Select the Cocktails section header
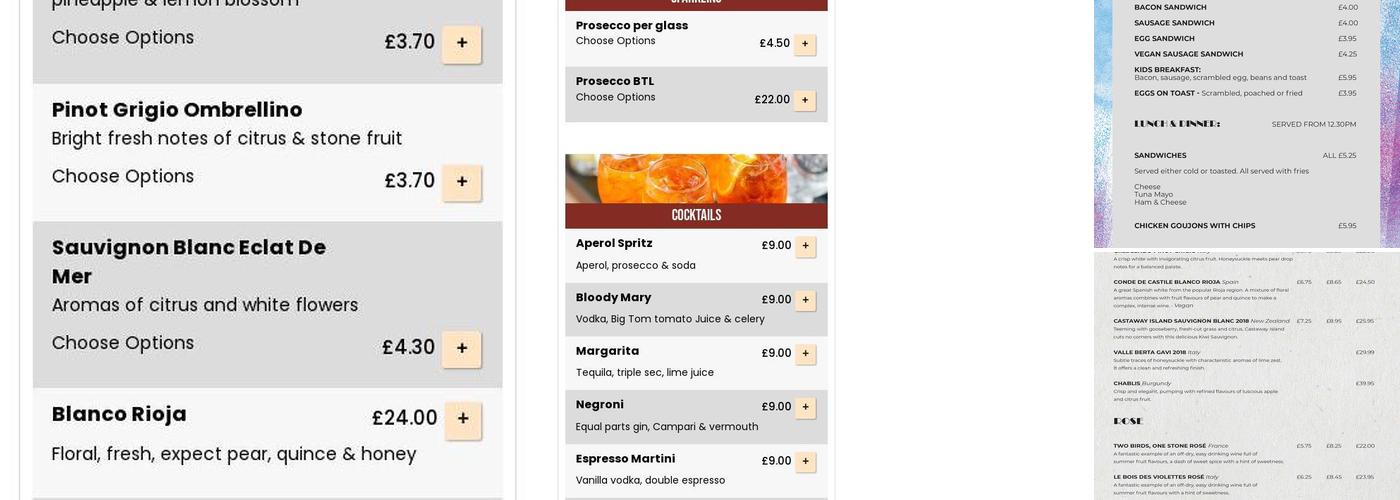This screenshot has height=500, width=1400. point(696,215)
